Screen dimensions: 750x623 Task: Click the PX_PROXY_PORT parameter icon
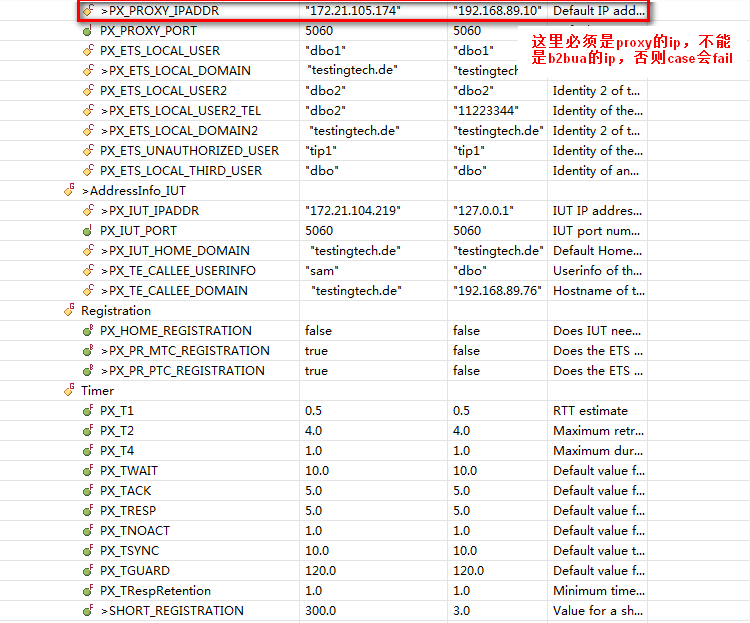88,31
